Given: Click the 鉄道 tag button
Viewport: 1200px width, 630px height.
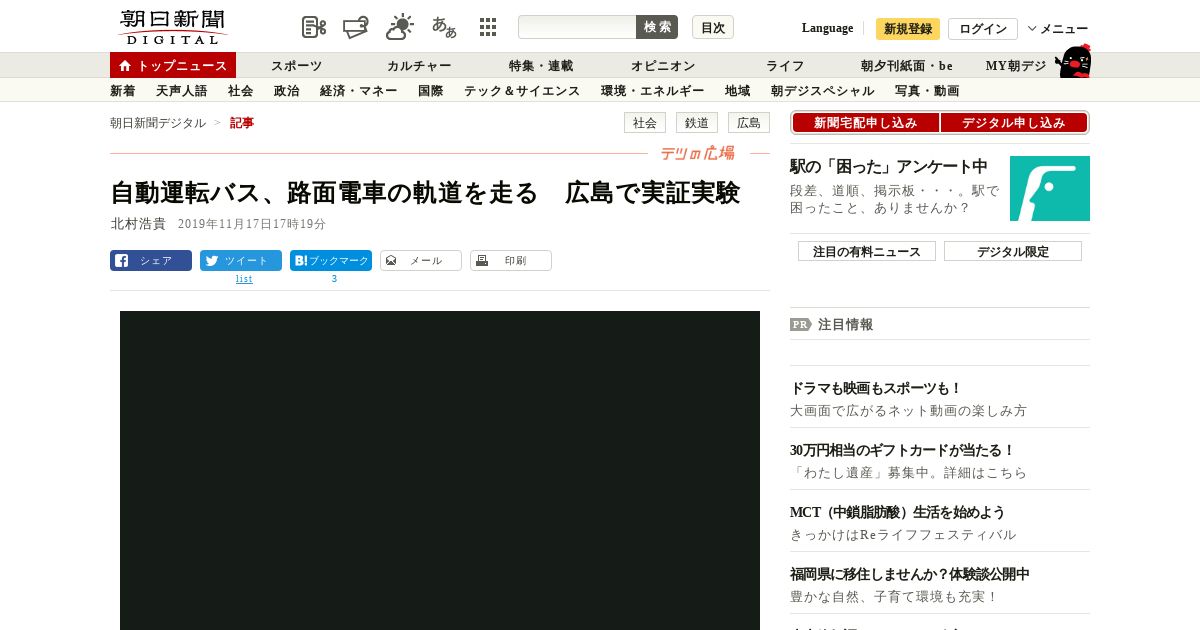Looking at the screenshot, I should pos(697,123).
